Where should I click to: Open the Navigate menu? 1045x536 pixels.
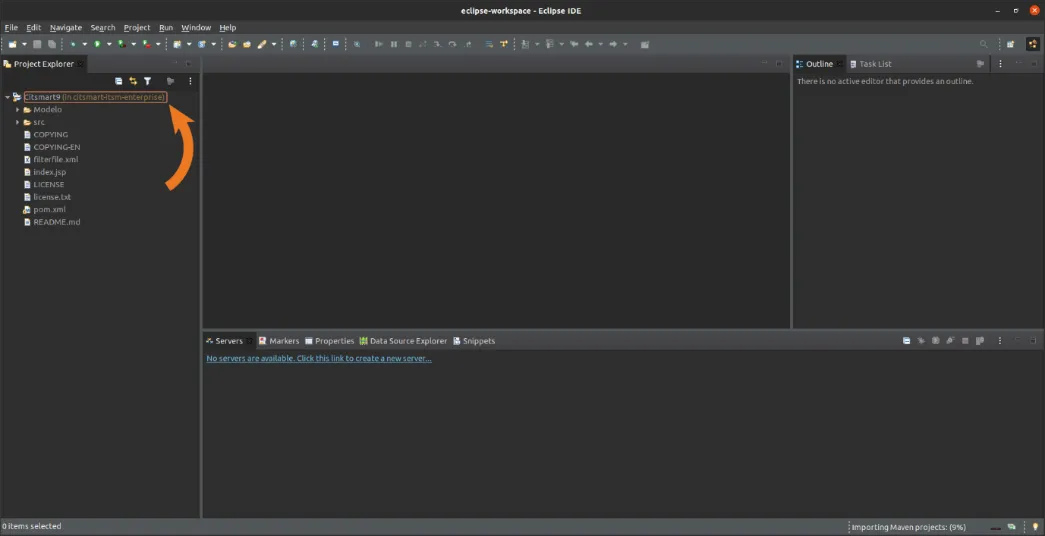pos(66,27)
